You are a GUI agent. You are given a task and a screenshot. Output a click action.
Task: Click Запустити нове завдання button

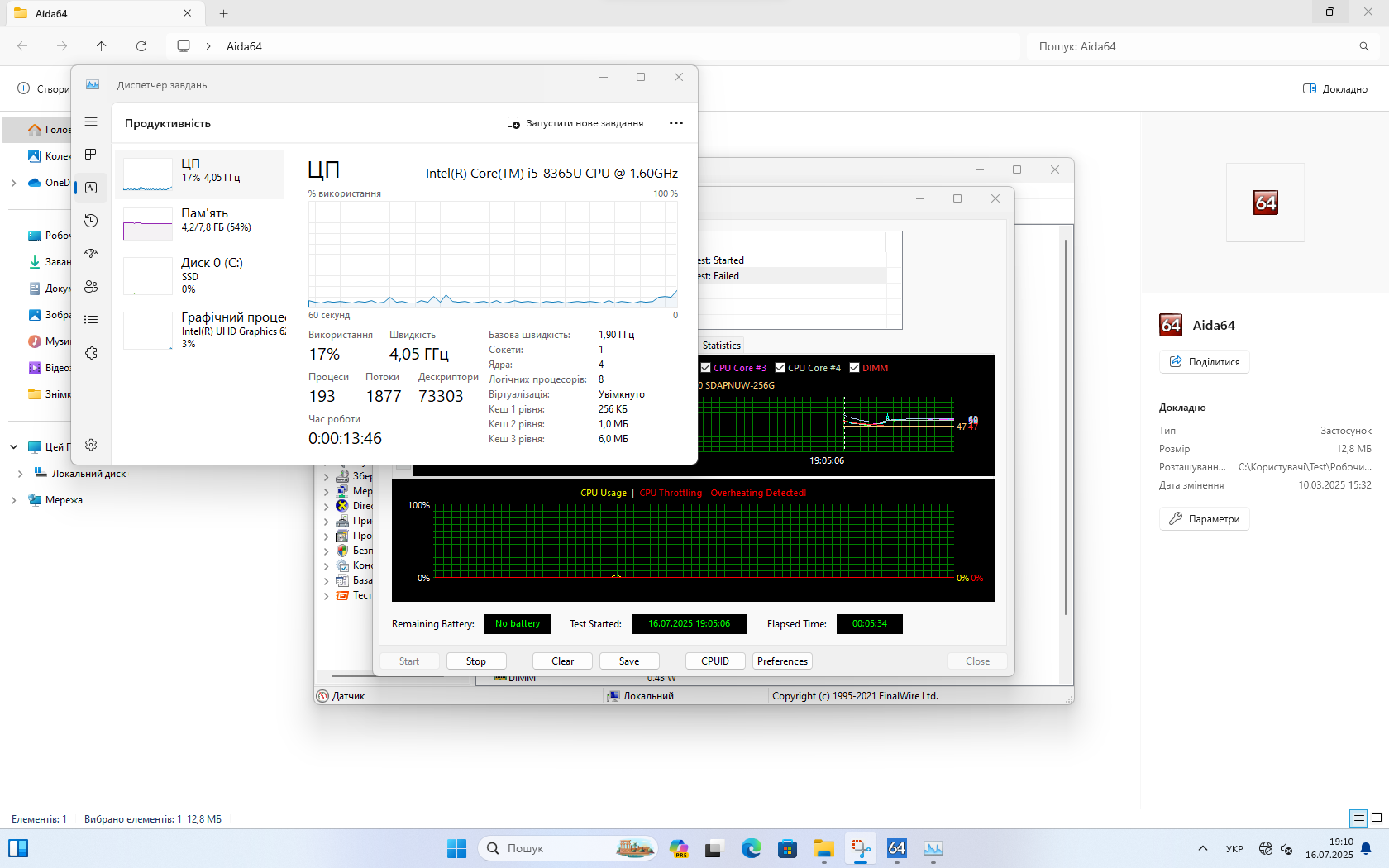pyautogui.click(x=575, y=123)
